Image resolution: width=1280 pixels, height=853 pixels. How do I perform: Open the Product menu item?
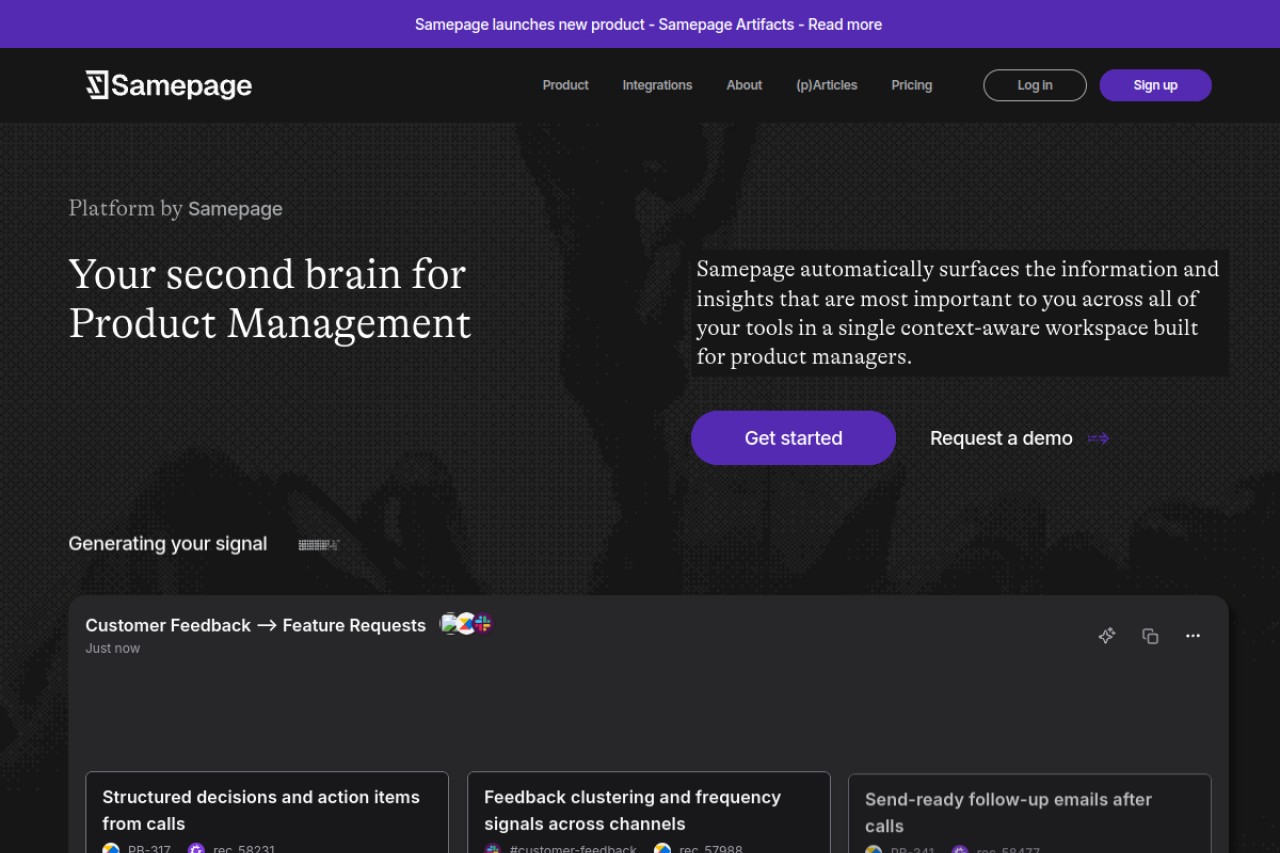tap(565, 85)
